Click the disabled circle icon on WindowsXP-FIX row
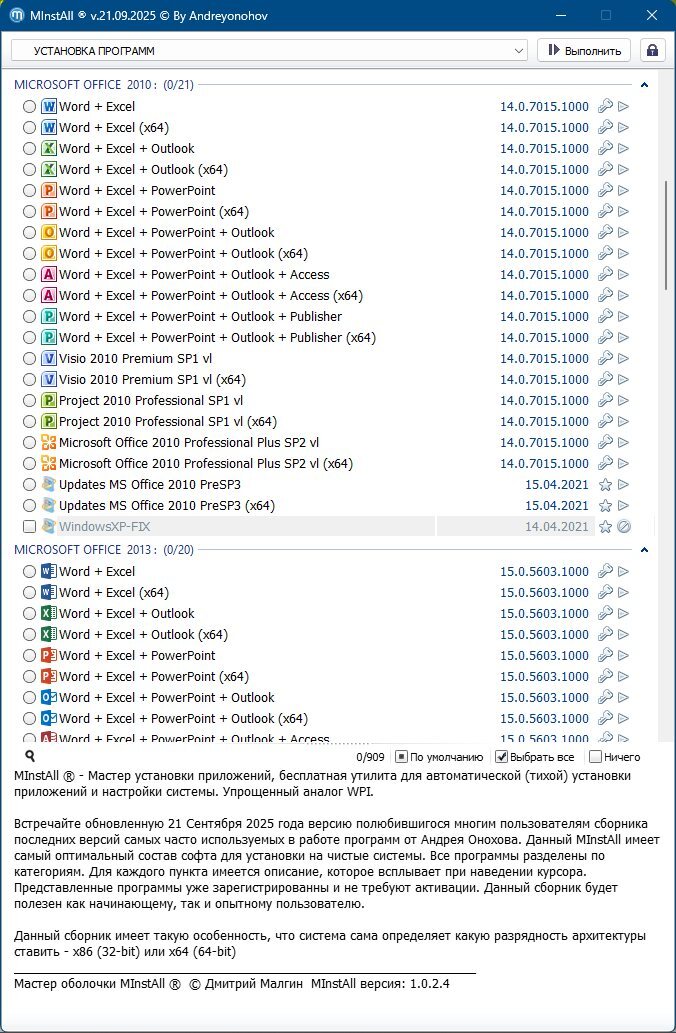This screenshot has height=1033, width=676. click(x=624, y=526)
